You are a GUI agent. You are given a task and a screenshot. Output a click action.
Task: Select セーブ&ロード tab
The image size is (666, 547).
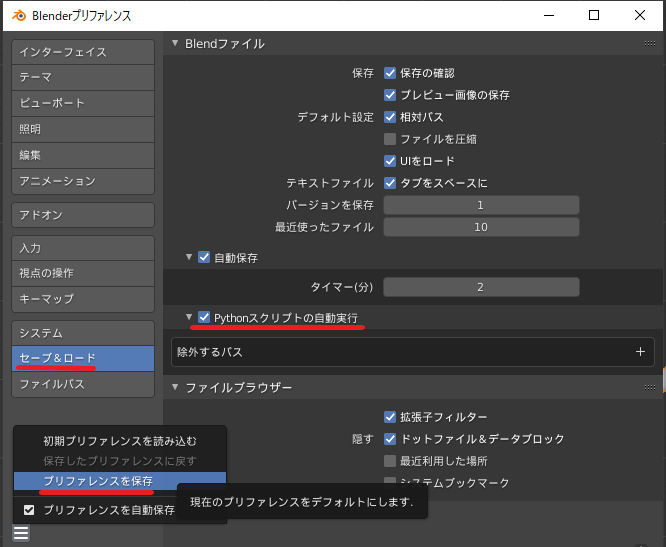tap(83, 358)
